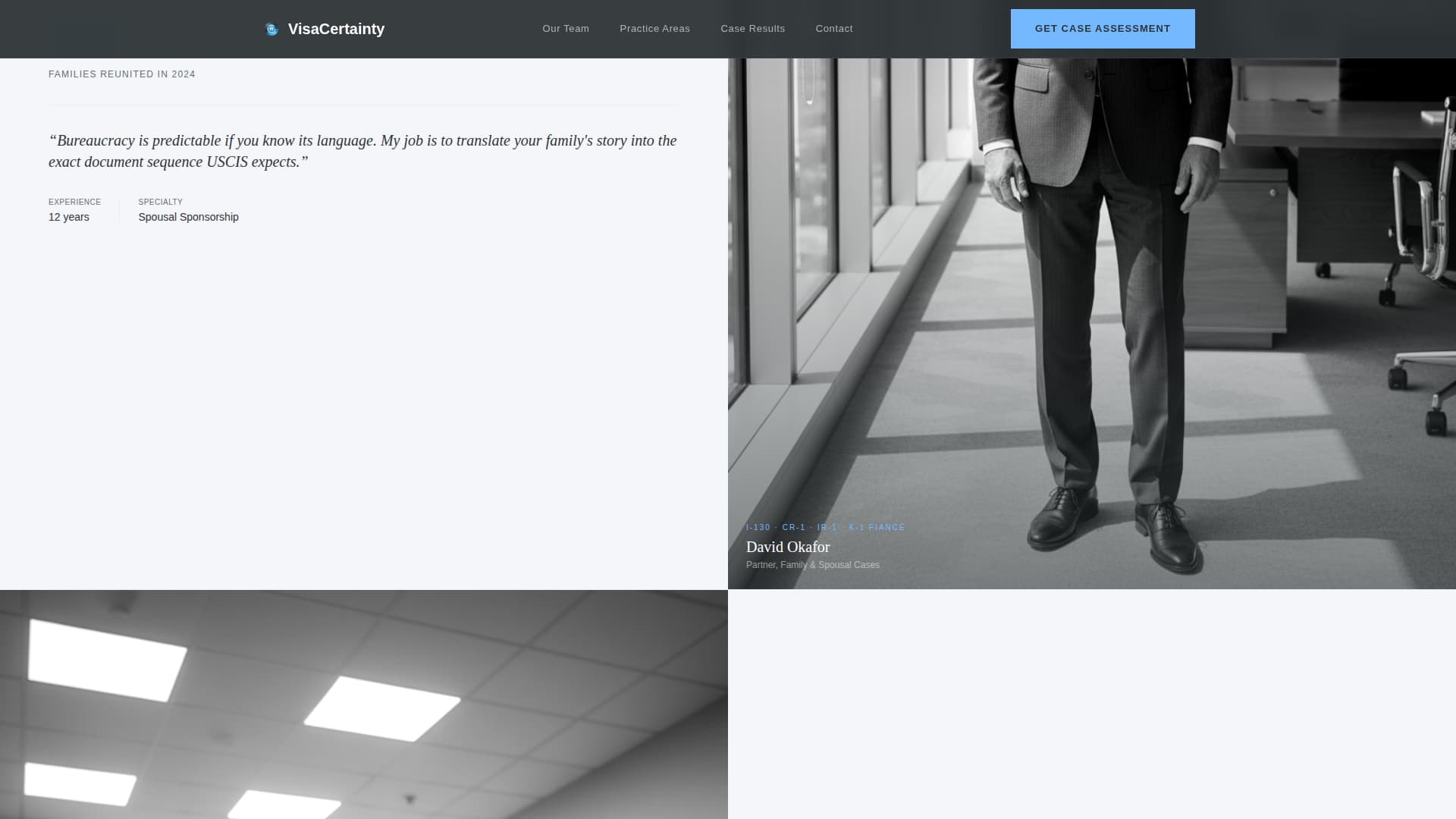Click the Families Reunited in 2024 label
The image size is (1456, 819).
[122, 74]
